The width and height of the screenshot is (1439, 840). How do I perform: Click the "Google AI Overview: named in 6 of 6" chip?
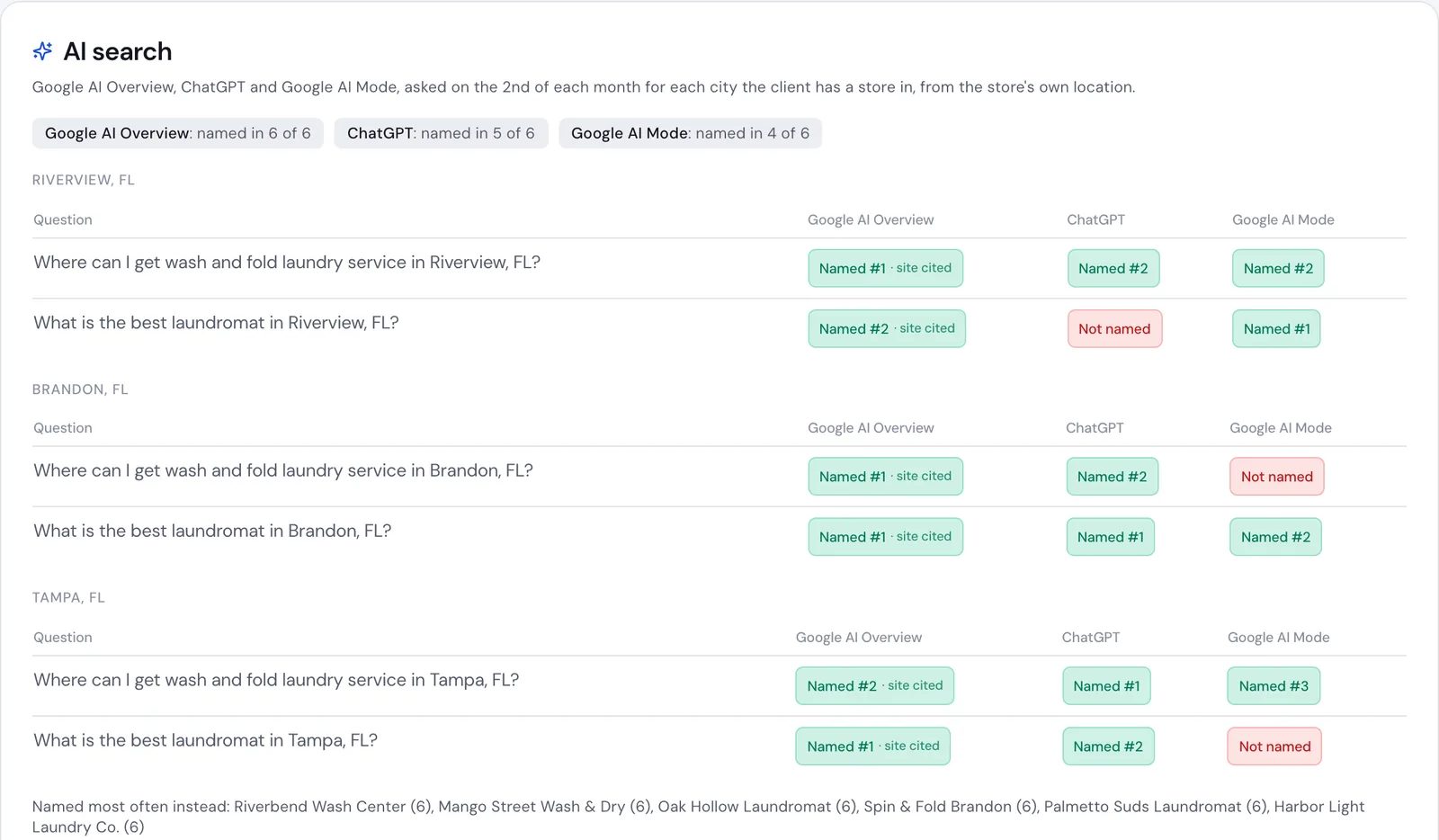(x=178, y=133)
